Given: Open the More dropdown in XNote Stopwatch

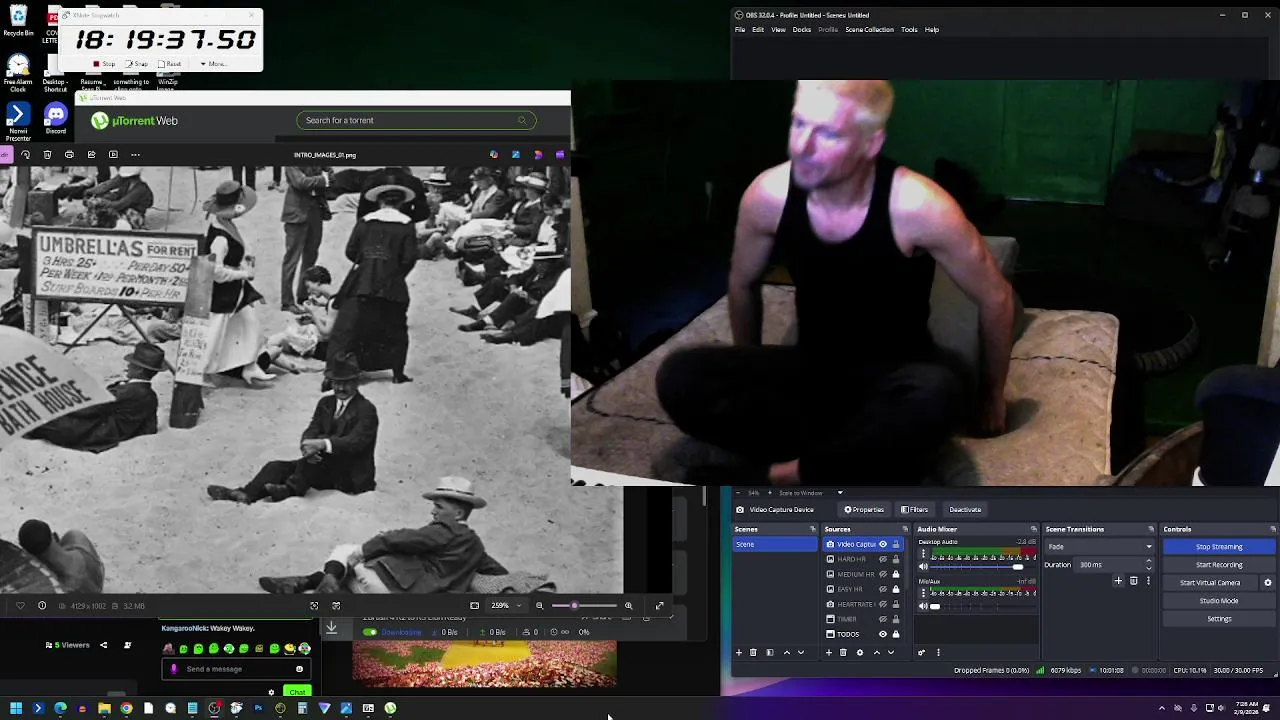Looking at the screenshot, I should coord(213,64).
